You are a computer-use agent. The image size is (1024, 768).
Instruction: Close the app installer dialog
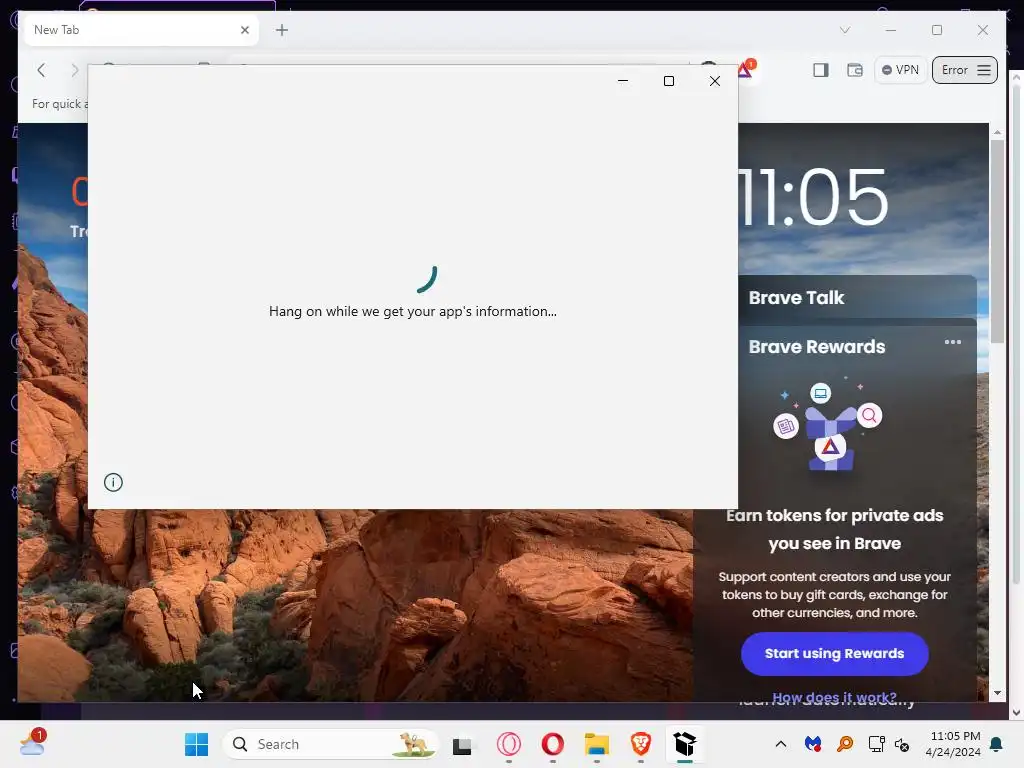tap(715, 81)
